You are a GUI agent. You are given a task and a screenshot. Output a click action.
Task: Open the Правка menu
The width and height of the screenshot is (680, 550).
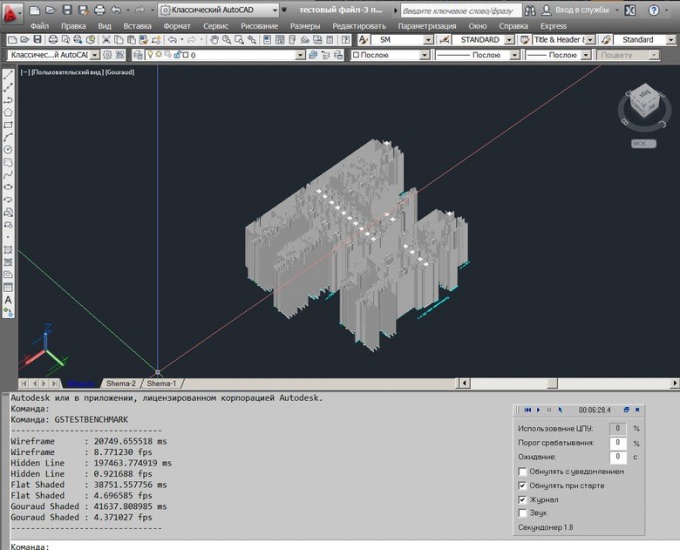(73, 26)
